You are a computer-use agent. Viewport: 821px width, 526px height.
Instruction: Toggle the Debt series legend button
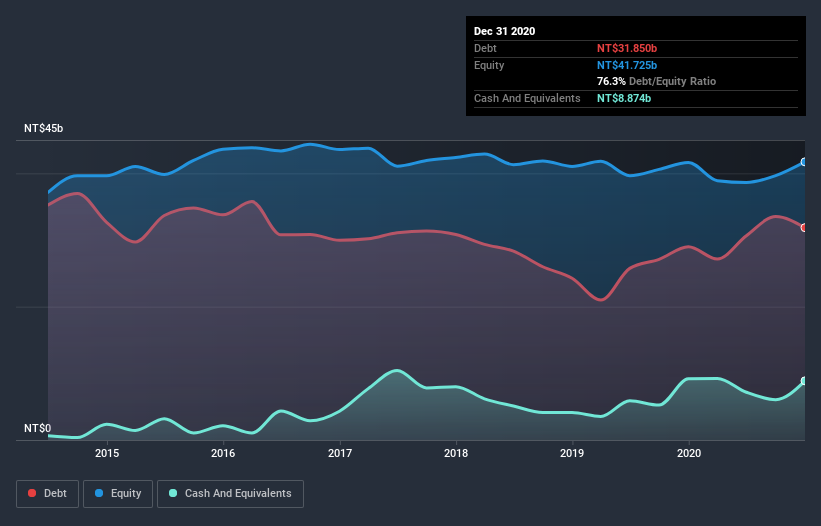pos(47,494)
